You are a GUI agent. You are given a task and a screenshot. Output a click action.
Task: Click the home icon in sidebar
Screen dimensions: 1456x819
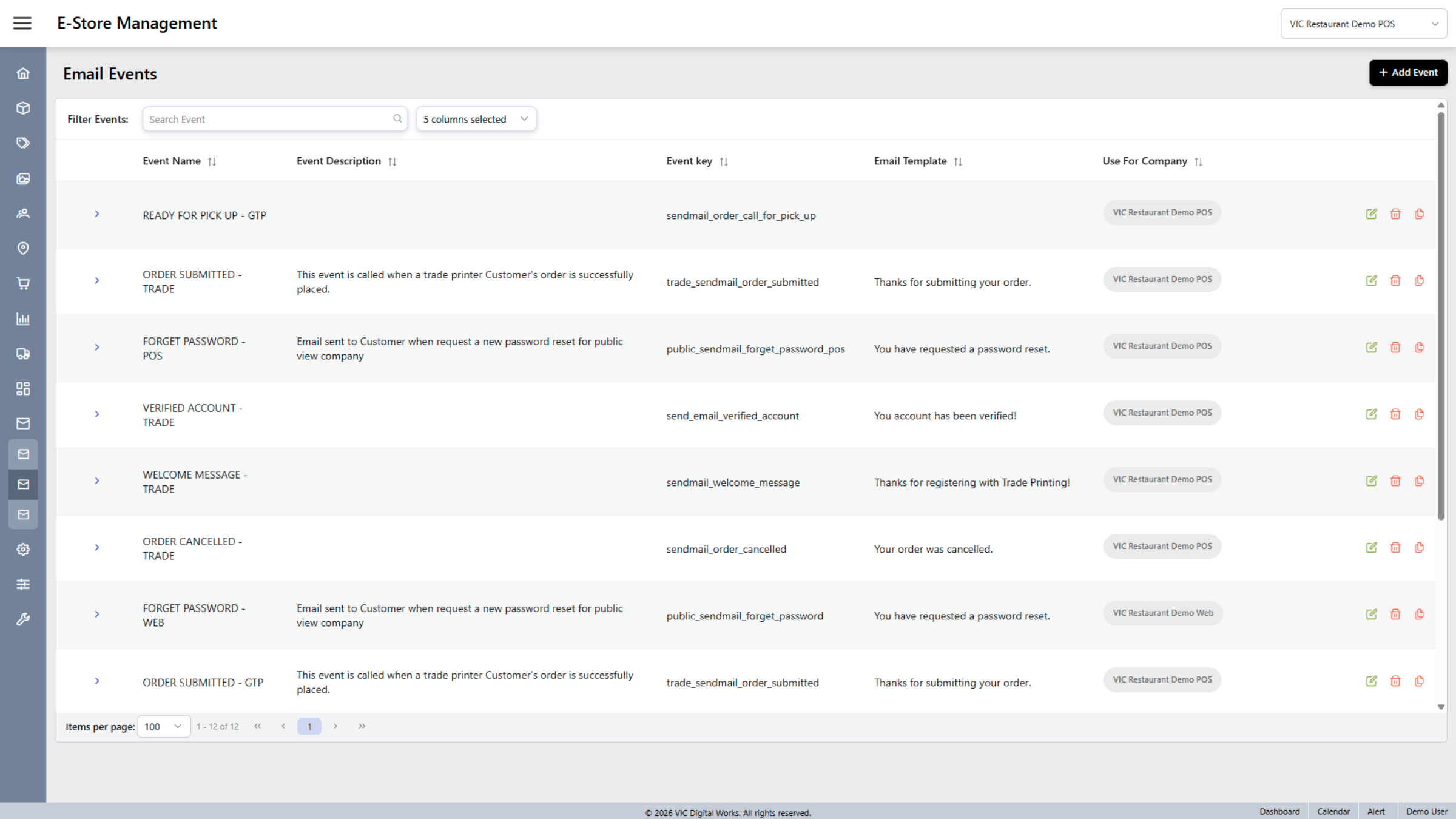click(x=23, y=73)
